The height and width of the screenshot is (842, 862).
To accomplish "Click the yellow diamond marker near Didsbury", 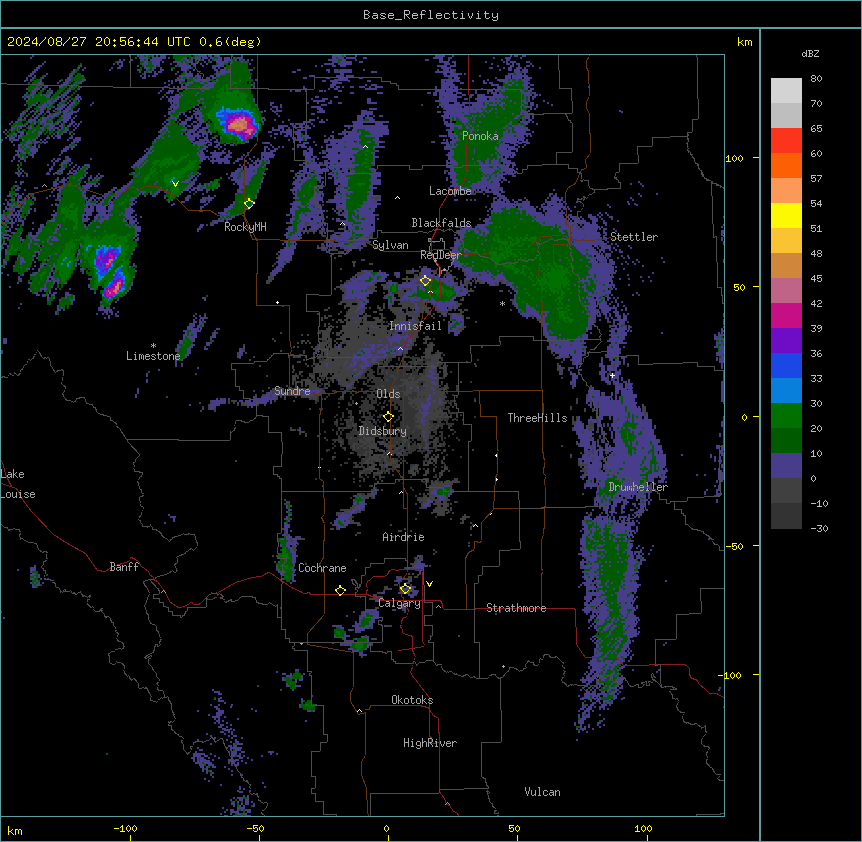I will [388, 417].
